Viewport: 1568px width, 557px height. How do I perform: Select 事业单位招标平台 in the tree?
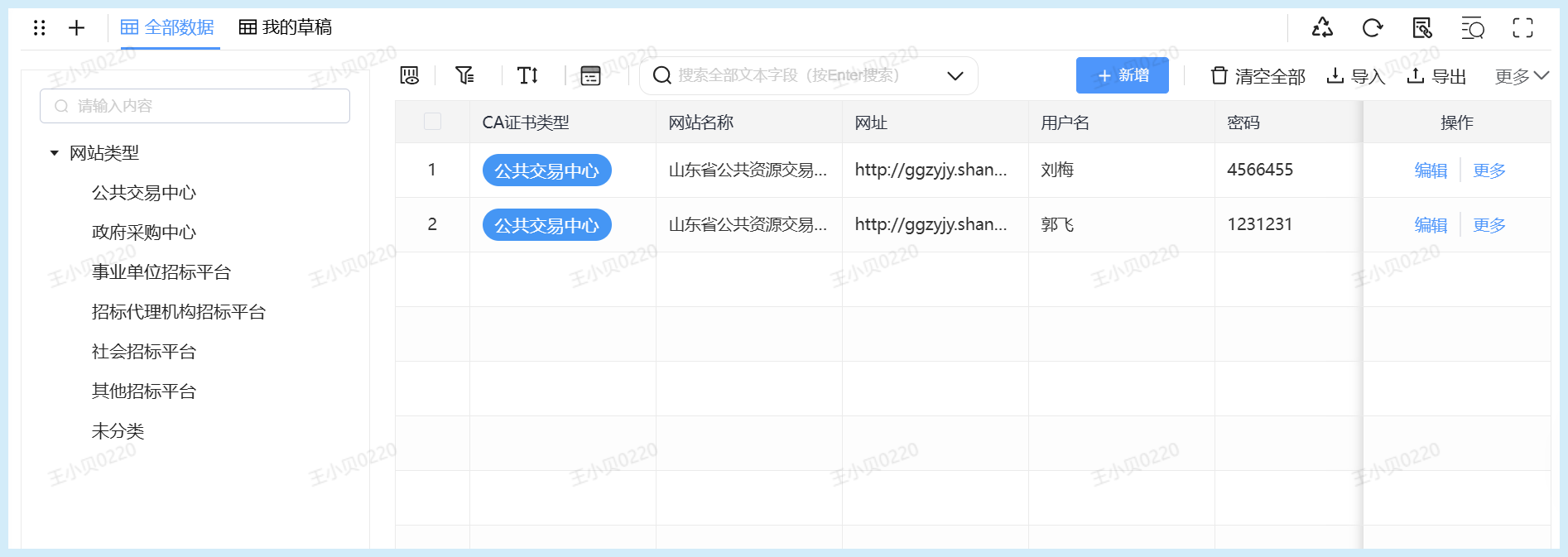point(161,272)
